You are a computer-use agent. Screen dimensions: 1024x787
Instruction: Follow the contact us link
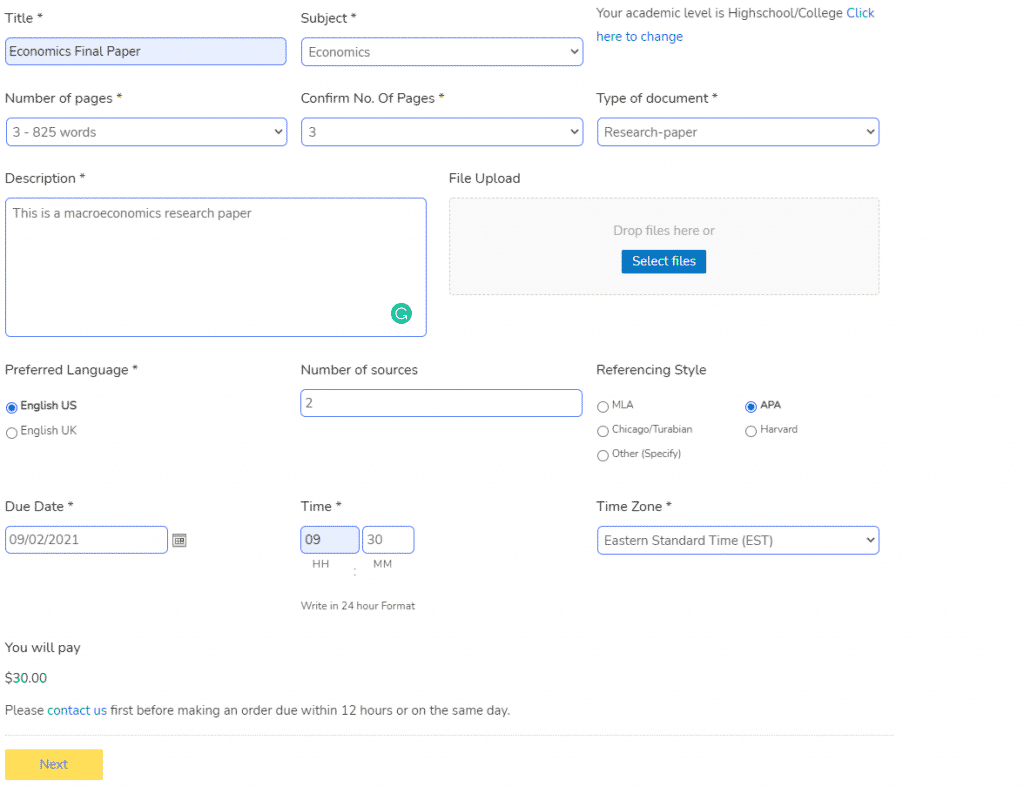point(77,710)
